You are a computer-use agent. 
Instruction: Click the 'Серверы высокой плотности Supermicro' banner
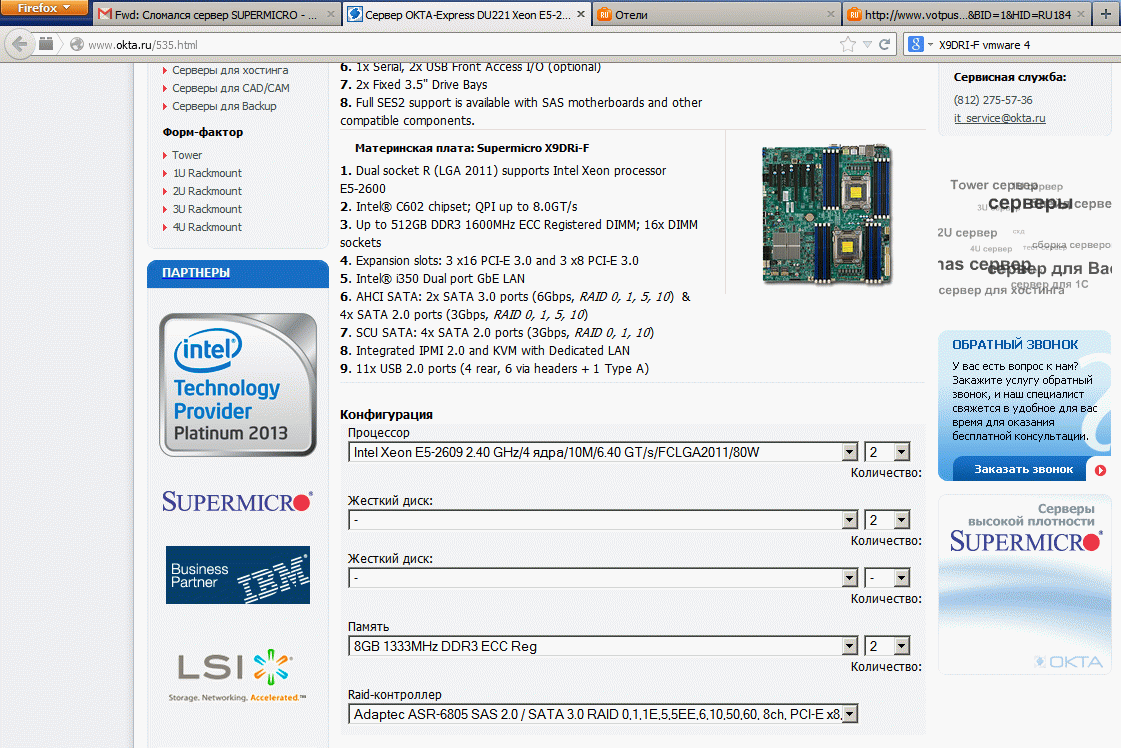point(1024,584)
